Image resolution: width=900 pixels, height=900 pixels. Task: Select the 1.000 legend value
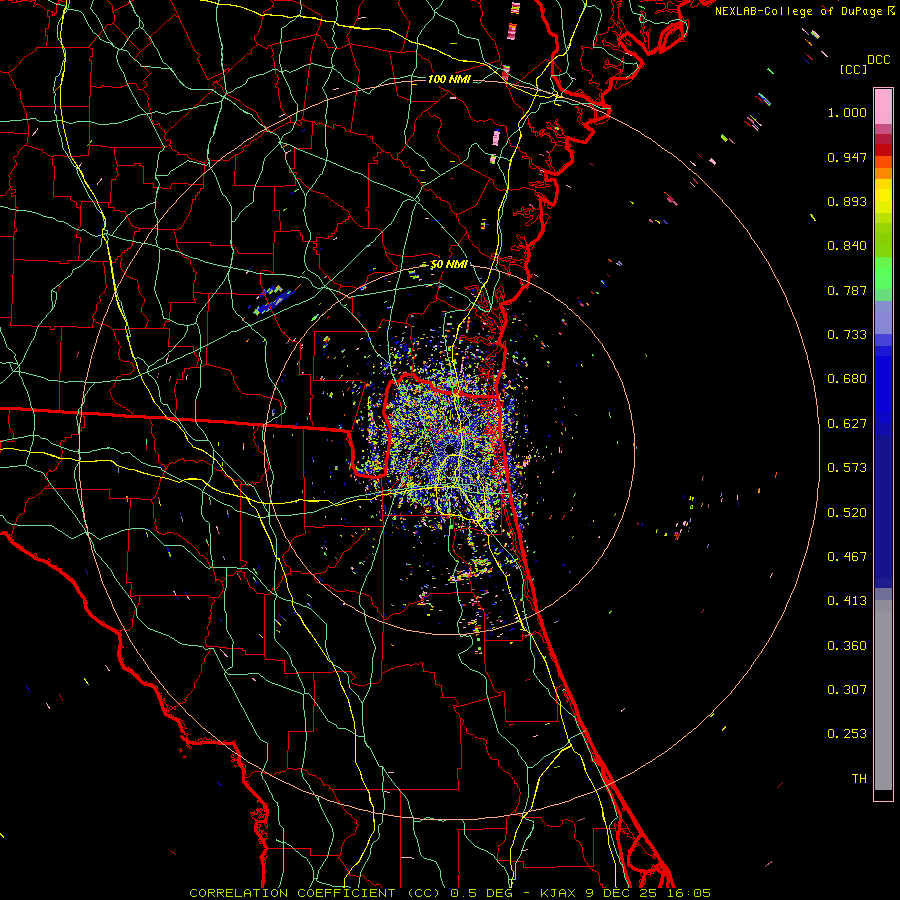tap(847, 112)
